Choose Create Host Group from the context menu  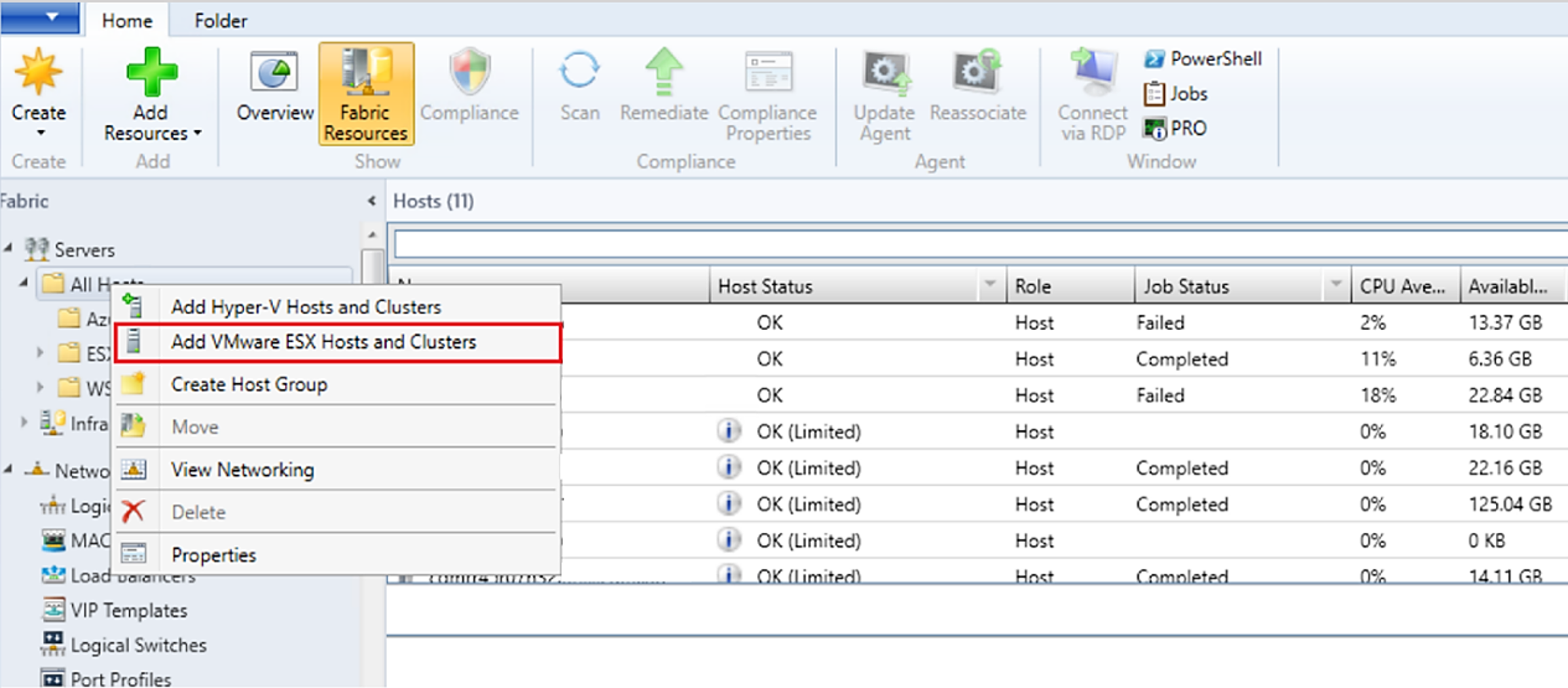[249, 384]
